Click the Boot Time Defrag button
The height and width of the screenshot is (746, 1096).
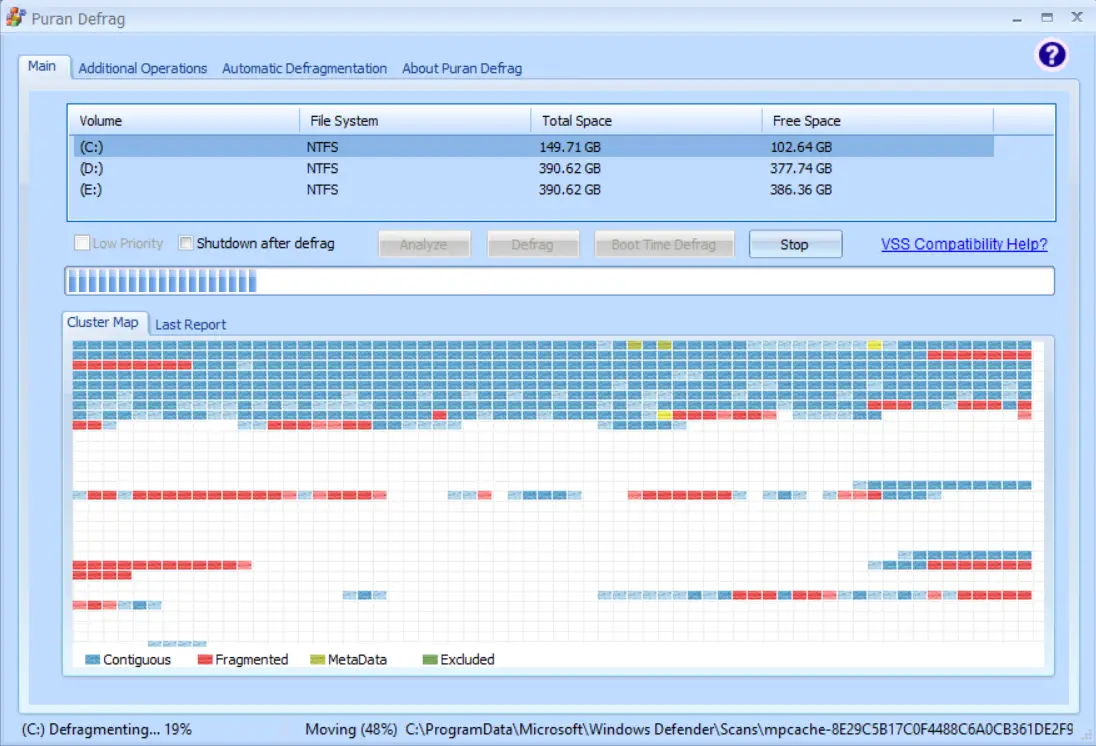point(664,245)
